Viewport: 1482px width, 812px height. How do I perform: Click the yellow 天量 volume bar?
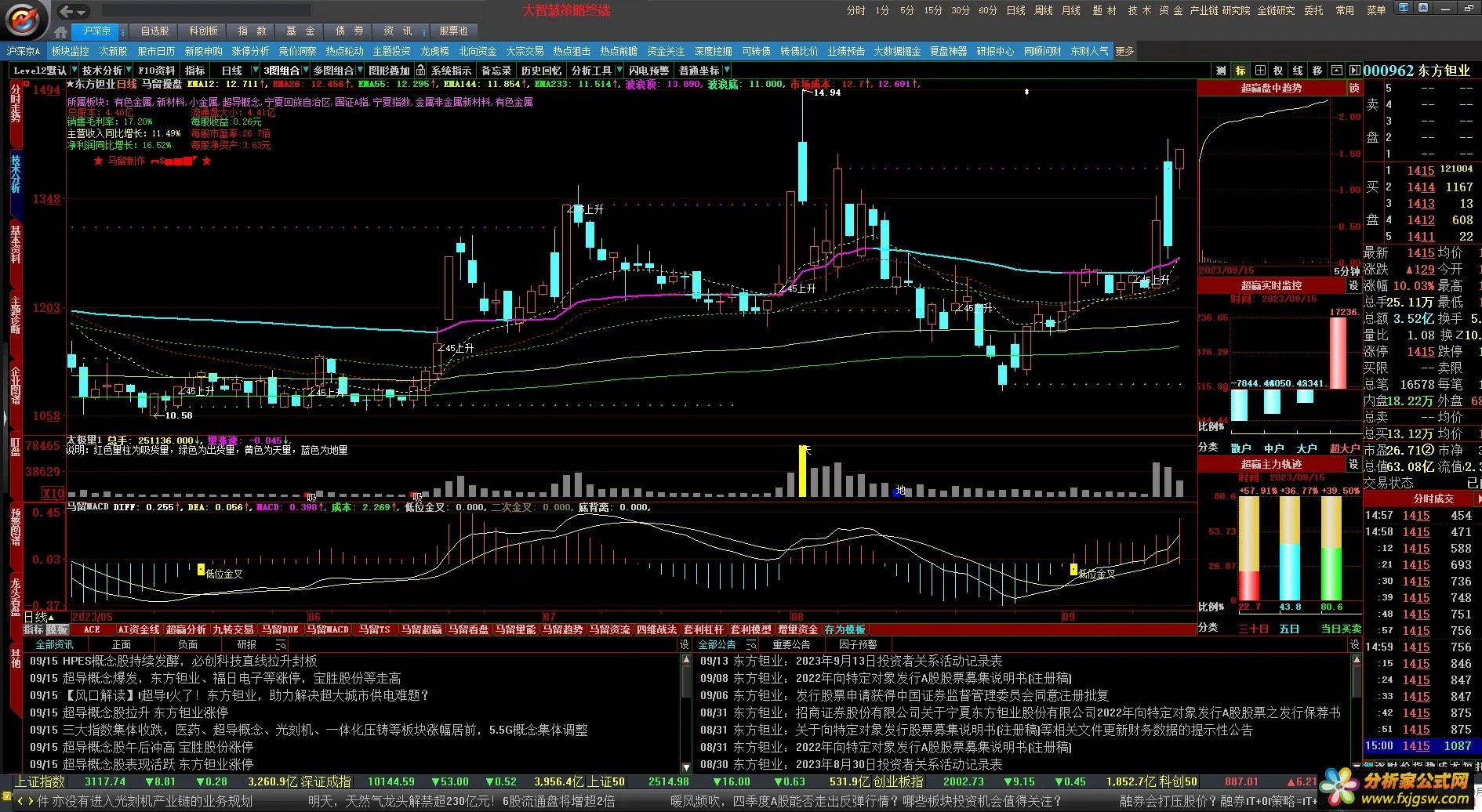pos(802,471)
